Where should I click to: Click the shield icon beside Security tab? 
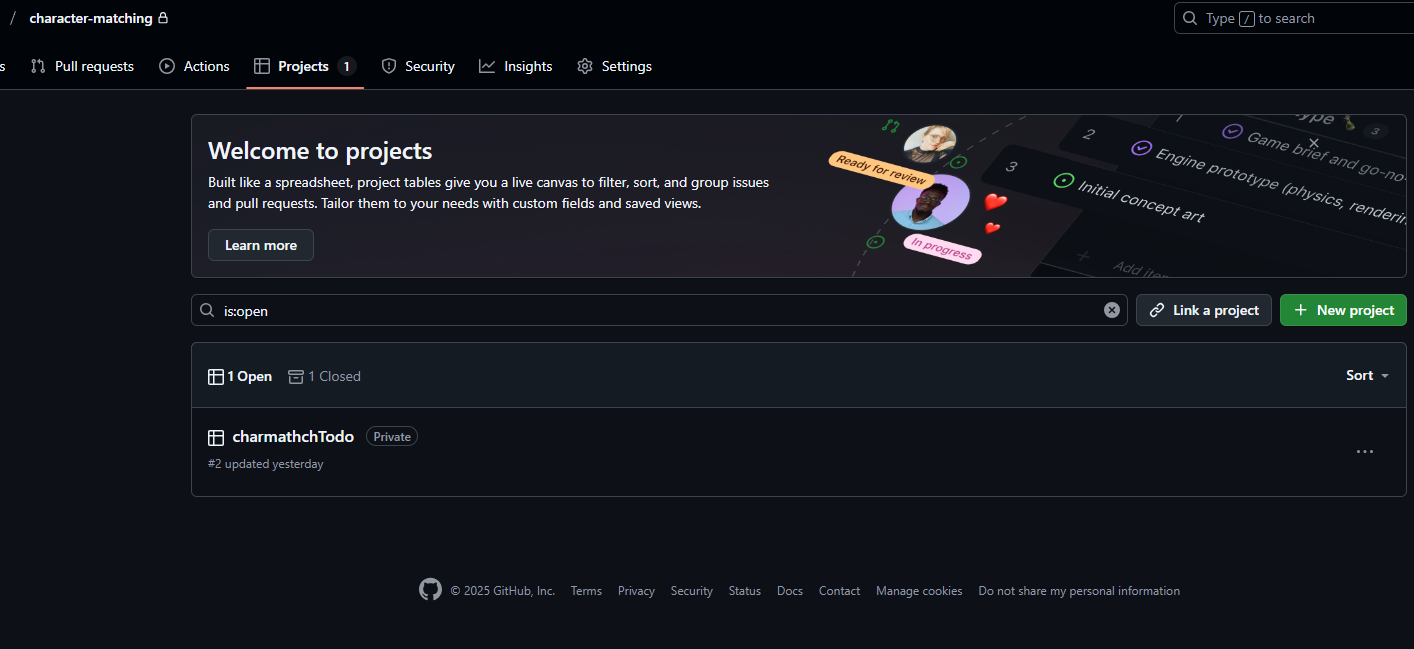pos(389,66)
